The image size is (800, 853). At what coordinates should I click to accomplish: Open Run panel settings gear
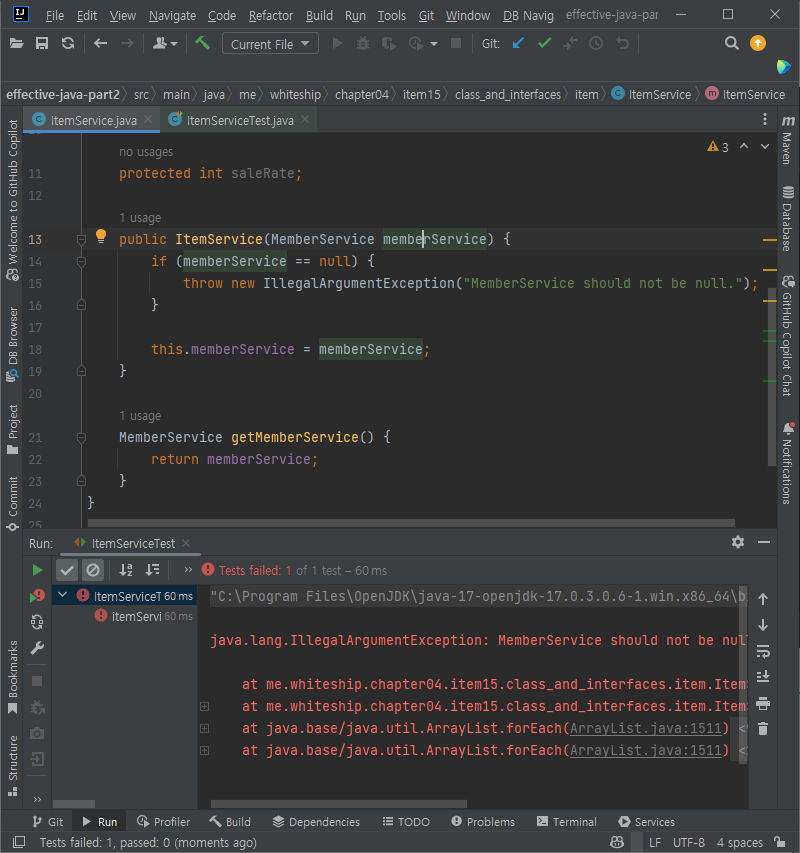[737, 542]
